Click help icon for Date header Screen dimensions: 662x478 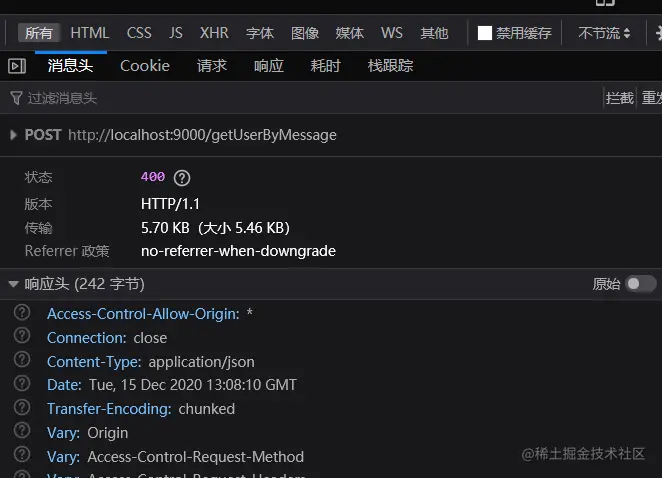(22, 384)
